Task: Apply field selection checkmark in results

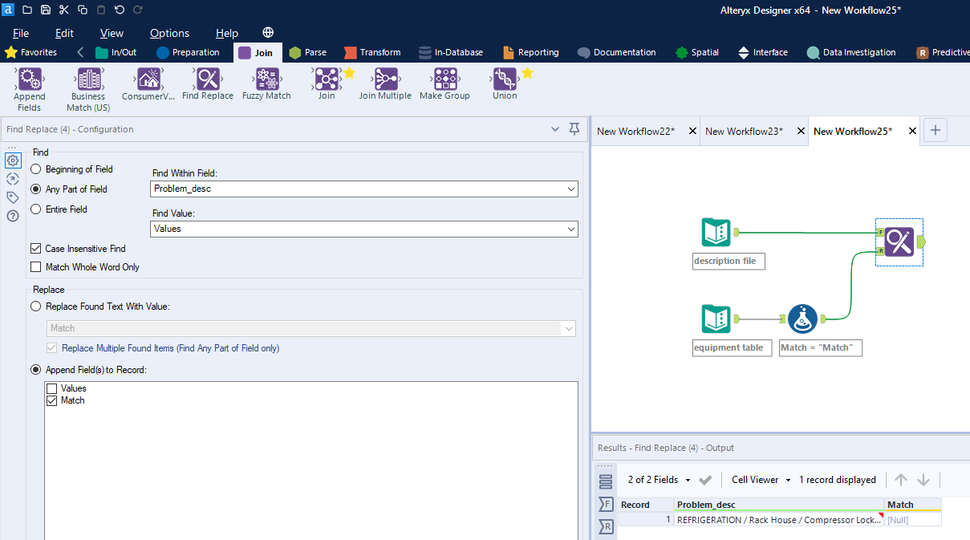Action: (705, 480)
